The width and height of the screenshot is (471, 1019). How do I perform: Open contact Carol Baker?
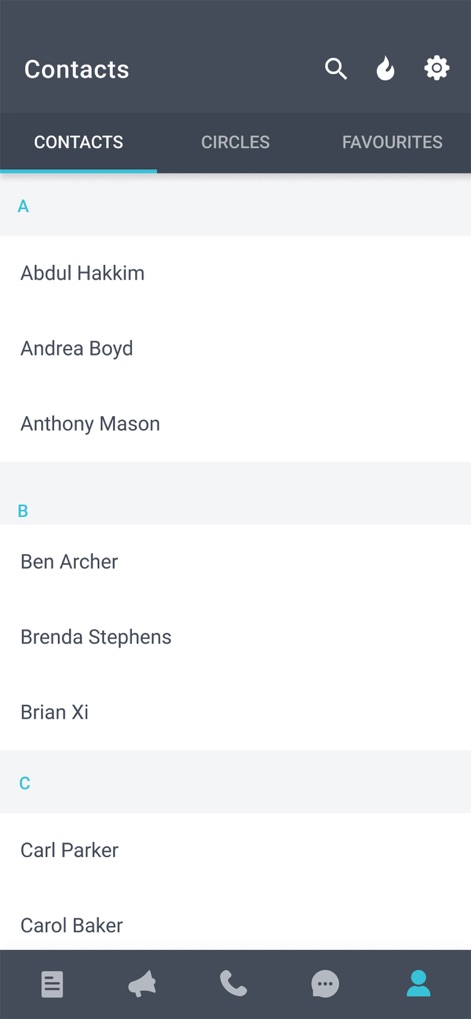[235, 922]
